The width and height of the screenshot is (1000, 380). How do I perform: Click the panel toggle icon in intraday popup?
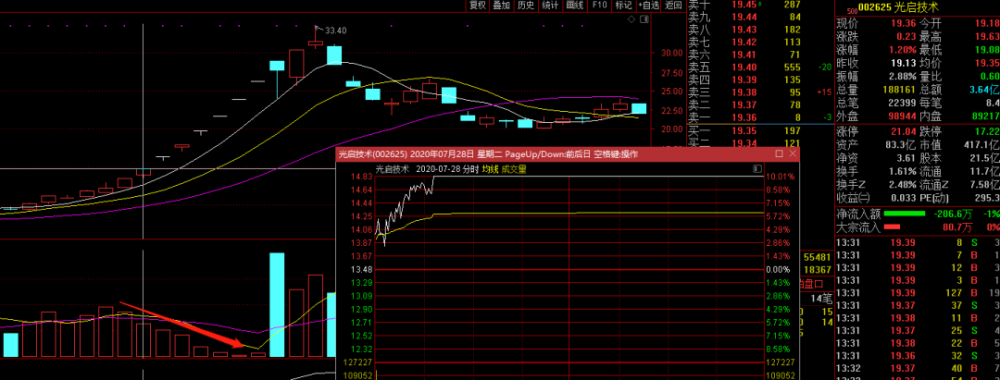pyautogui.click(x=757, y=169)
